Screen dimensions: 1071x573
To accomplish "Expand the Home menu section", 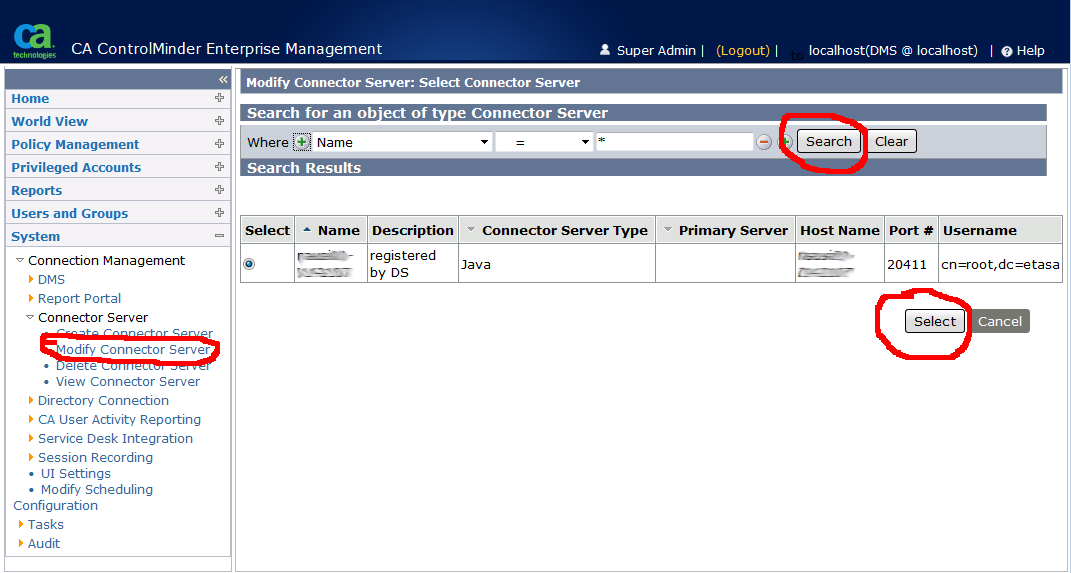I will point(219,98).
